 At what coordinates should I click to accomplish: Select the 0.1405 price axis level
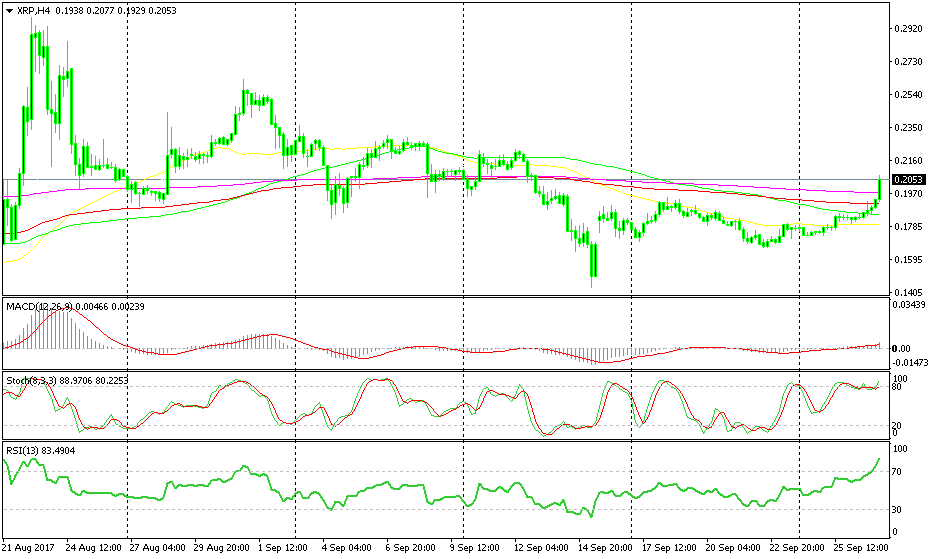[907, 293]
